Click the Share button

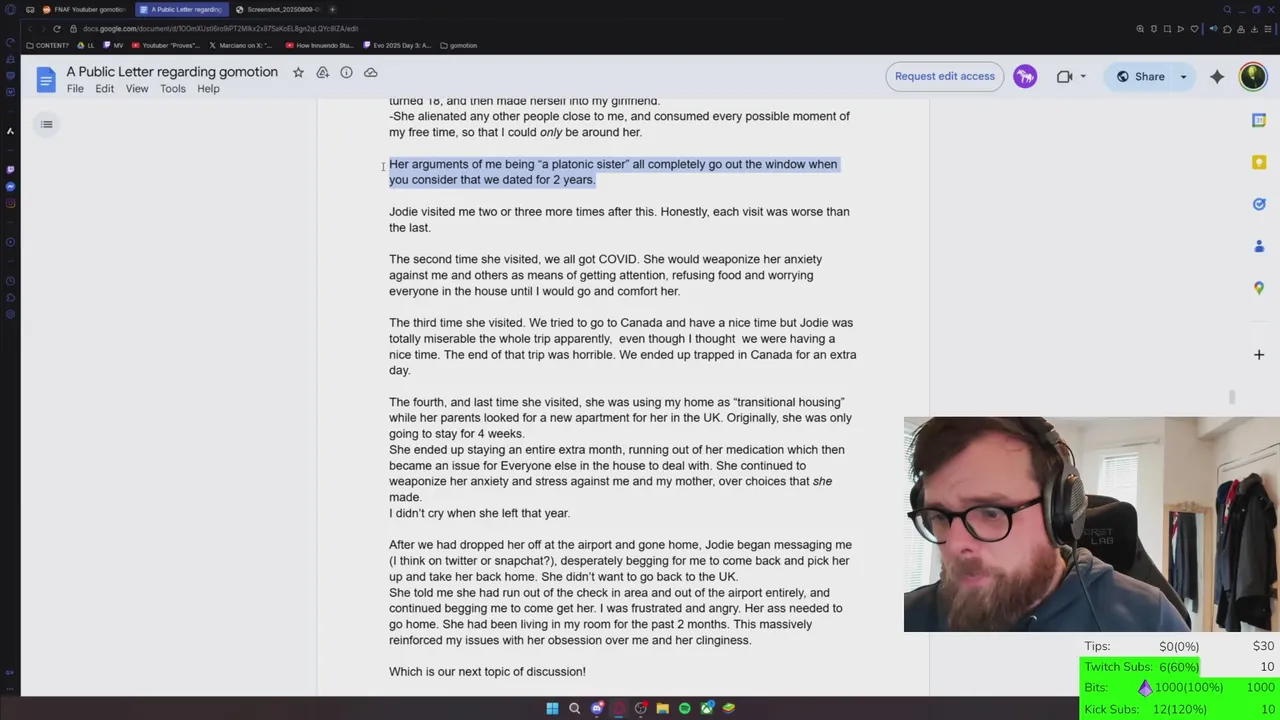pyautogui.click(x=1141, y=77)
